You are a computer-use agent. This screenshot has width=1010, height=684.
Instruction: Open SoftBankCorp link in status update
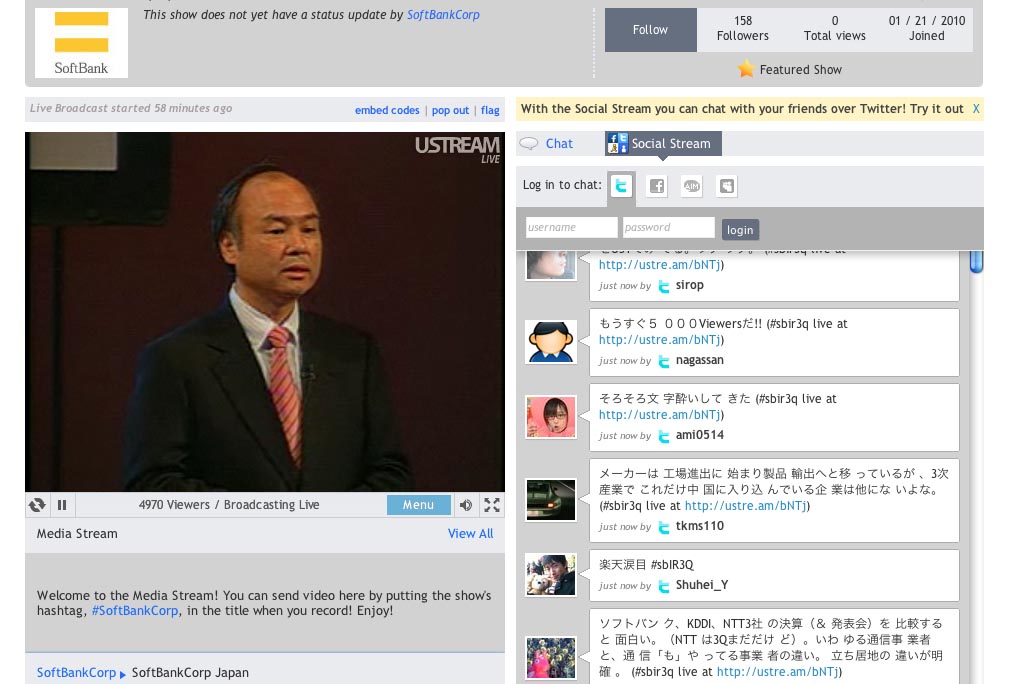[x=443, y=15]
